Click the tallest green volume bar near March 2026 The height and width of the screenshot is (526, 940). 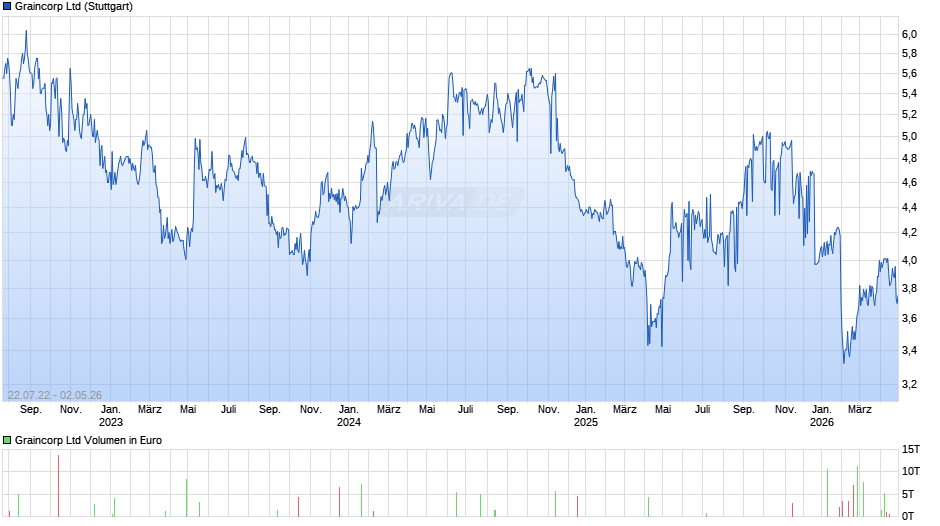pyautogui.click(x=857, y=491)
